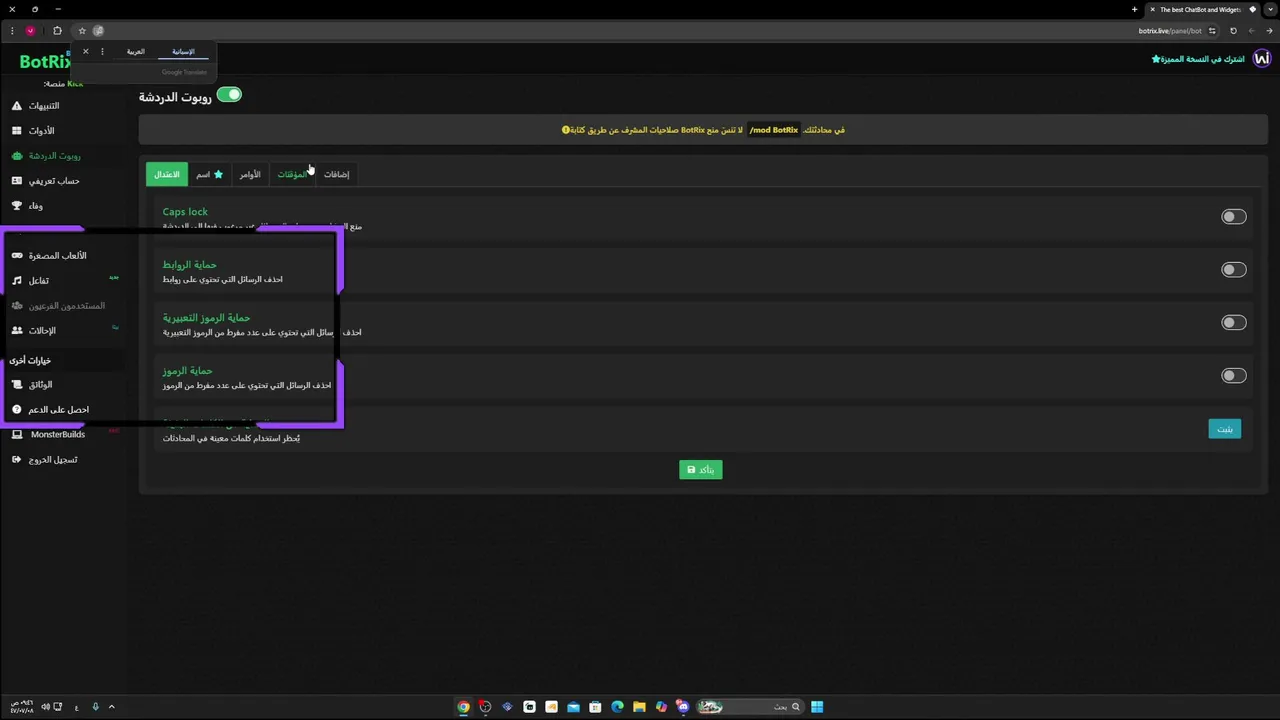Reload the page in browser toolbar
Viewport: 1280px width, 720px height.
point(1233,31)
